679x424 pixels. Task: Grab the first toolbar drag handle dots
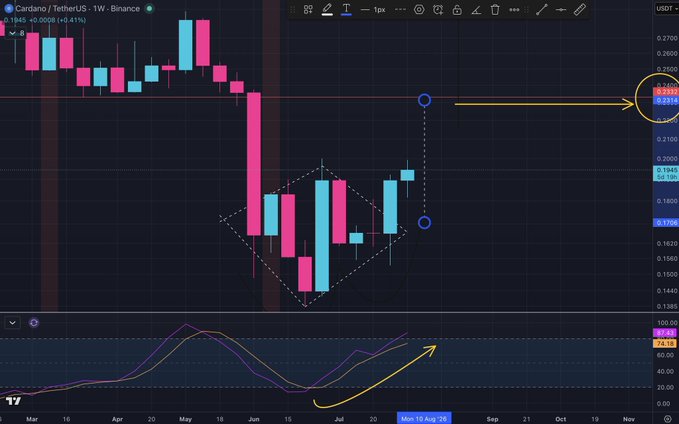point(293,9)
